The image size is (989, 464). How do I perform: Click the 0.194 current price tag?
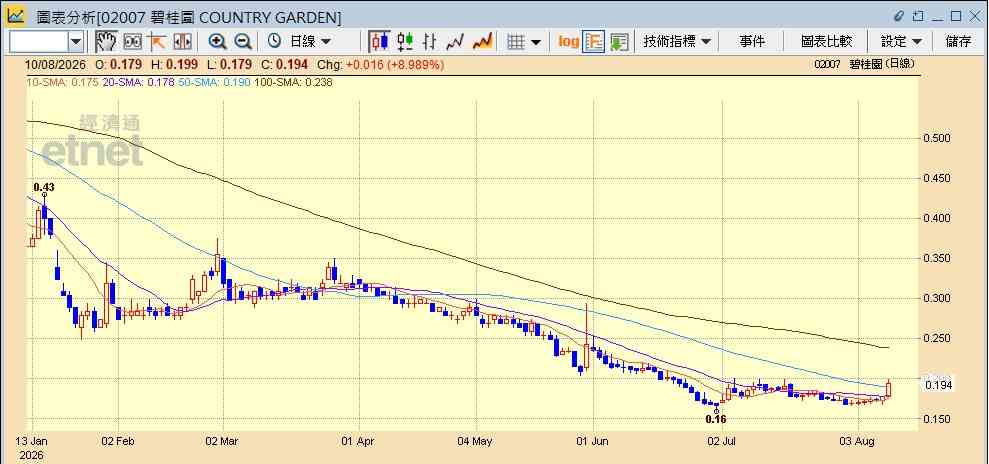939,385
